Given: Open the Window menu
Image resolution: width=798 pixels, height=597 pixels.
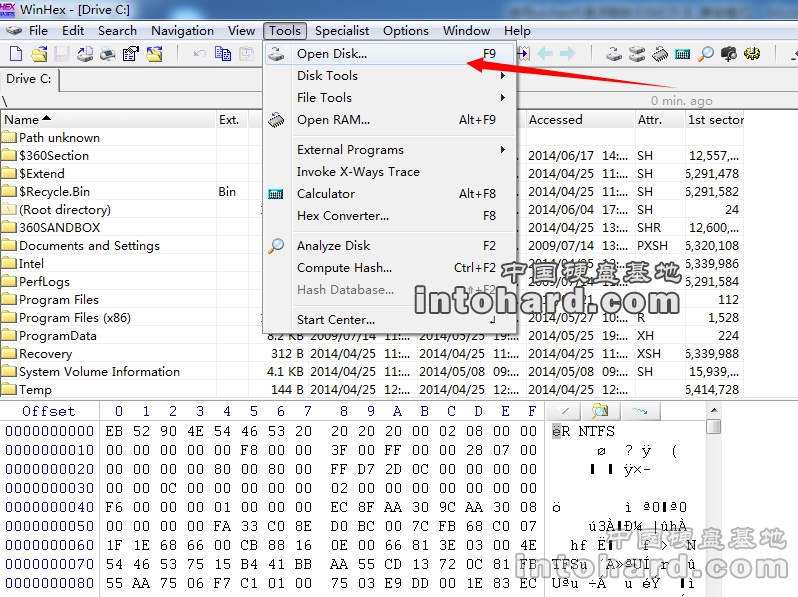Looking at the screenshot, I should pos(466,31).
